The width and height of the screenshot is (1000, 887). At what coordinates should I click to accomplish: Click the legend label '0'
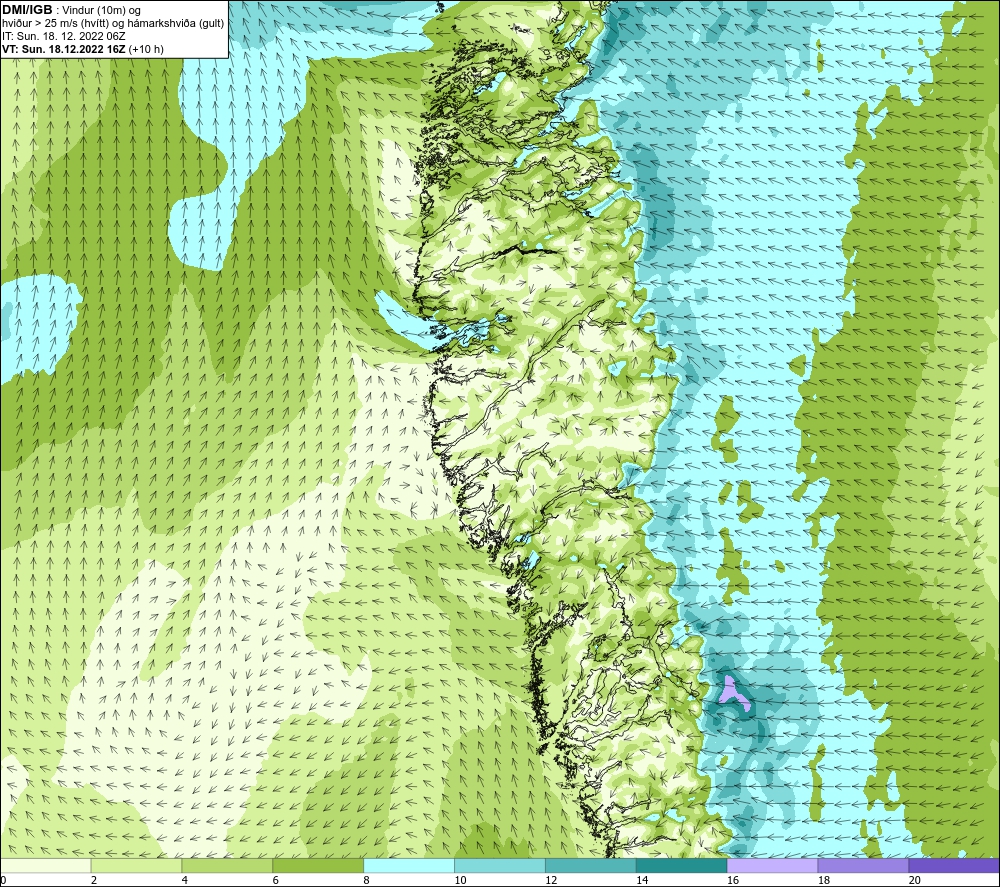[3, 880]
